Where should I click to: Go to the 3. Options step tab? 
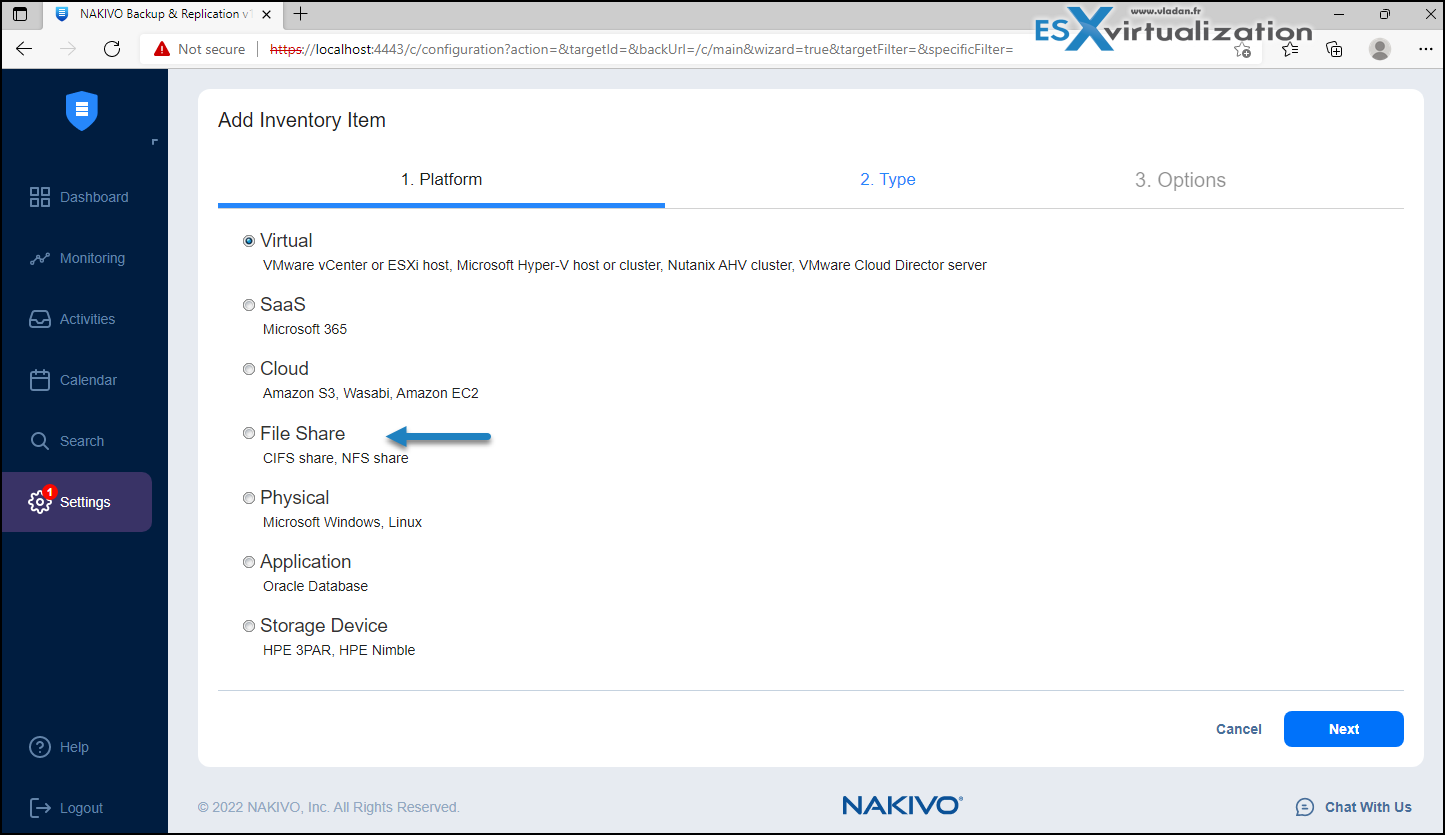pos(1180,180)
